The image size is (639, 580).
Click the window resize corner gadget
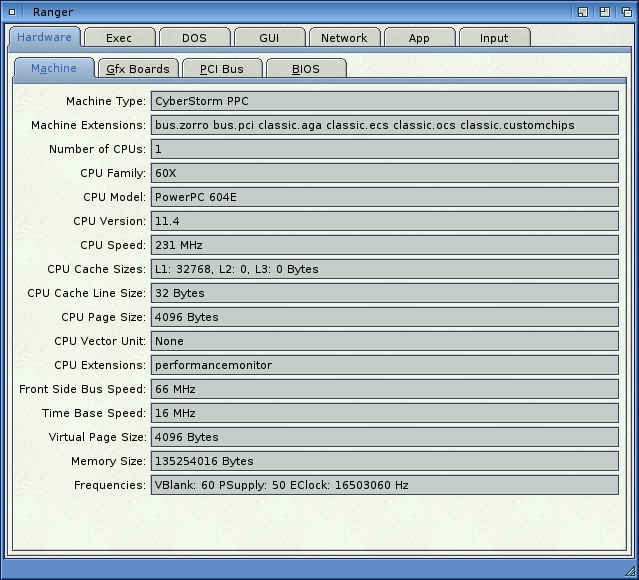coord(629,571)
